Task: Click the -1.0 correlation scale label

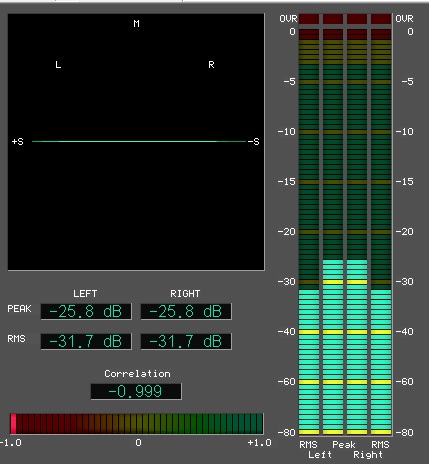Action: 11,443
